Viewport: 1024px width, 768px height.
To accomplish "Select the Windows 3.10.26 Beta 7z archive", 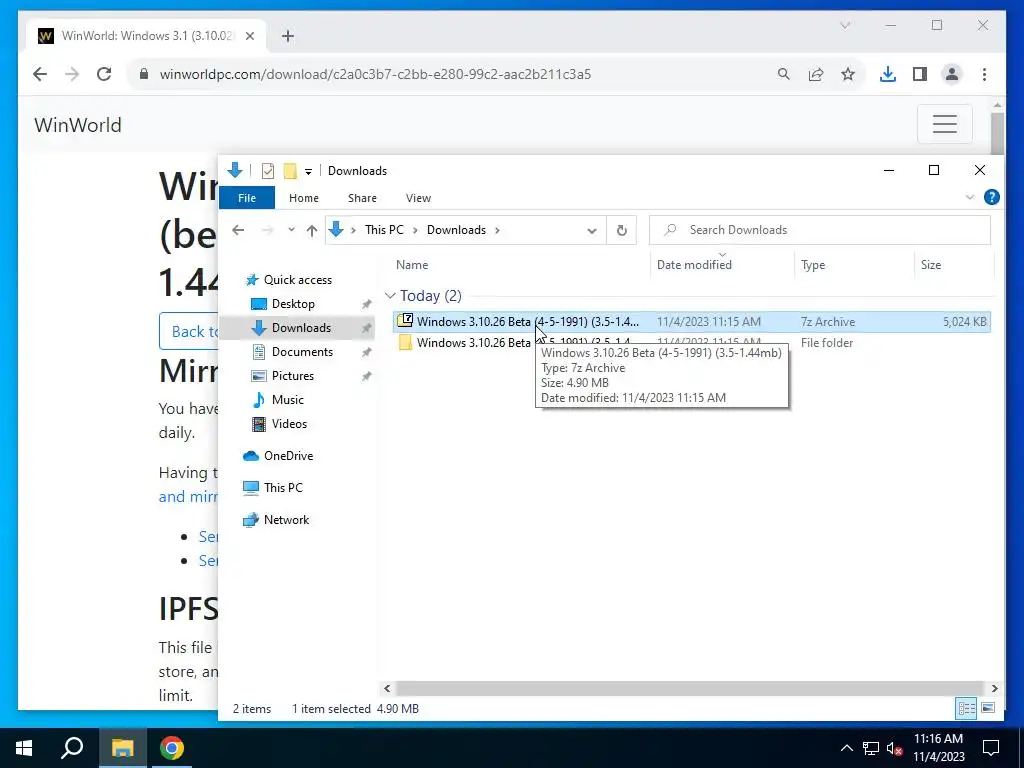I will tap(692, 321).
